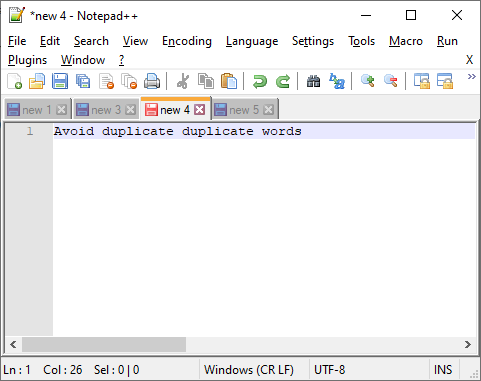Click the left scroll arrow
Screen dimensions: 481x381
click(x=13, y=344)
